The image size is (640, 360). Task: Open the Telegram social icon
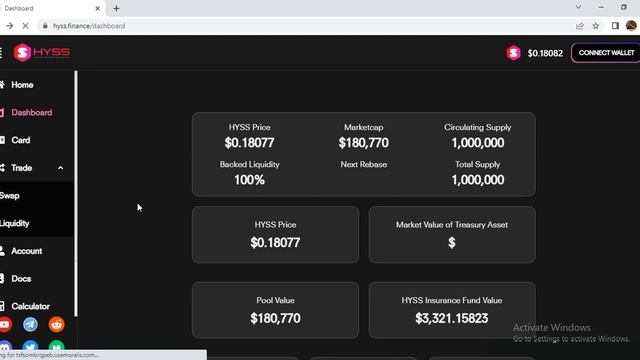click(x=30, y=325)
